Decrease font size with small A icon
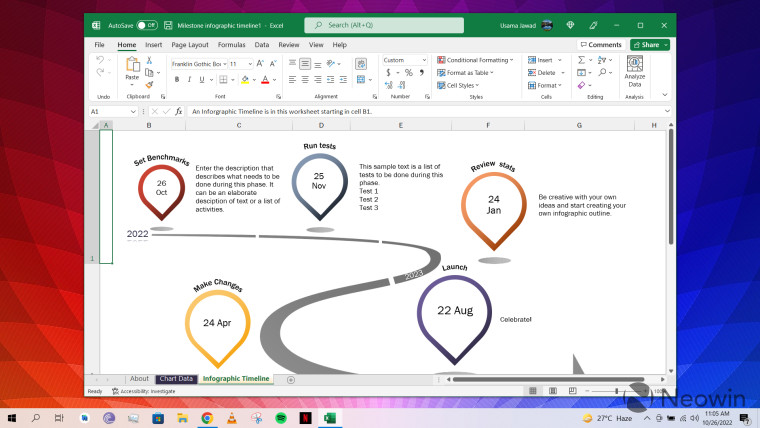This screenshot has width=760, height=428. 273,63
